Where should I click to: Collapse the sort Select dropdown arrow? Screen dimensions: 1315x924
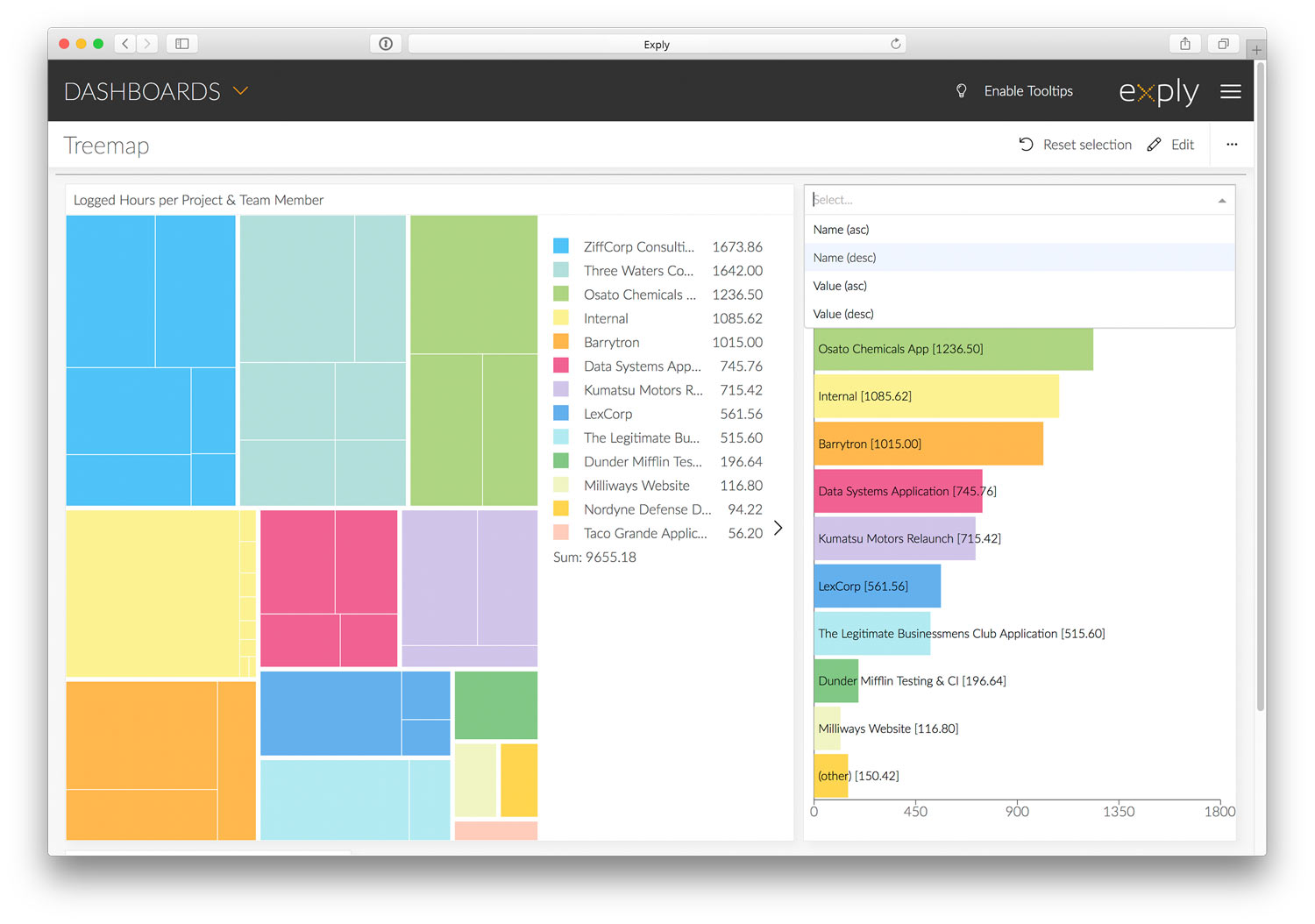[1222, 201]
